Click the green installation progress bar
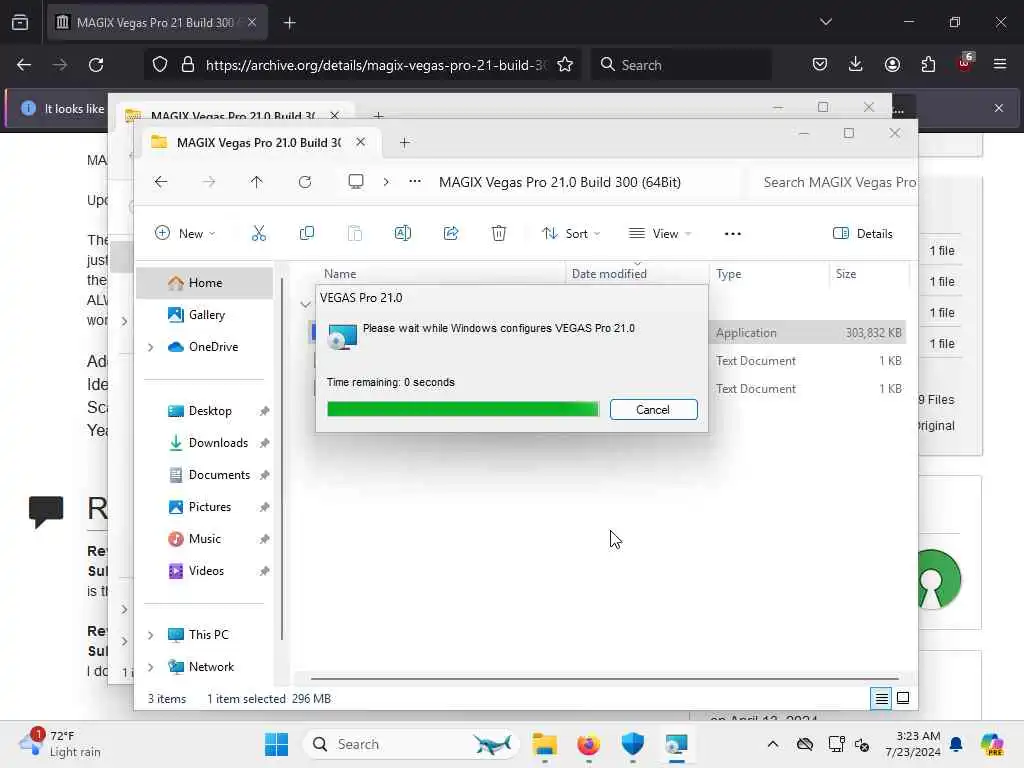 (x=462, y=409)
